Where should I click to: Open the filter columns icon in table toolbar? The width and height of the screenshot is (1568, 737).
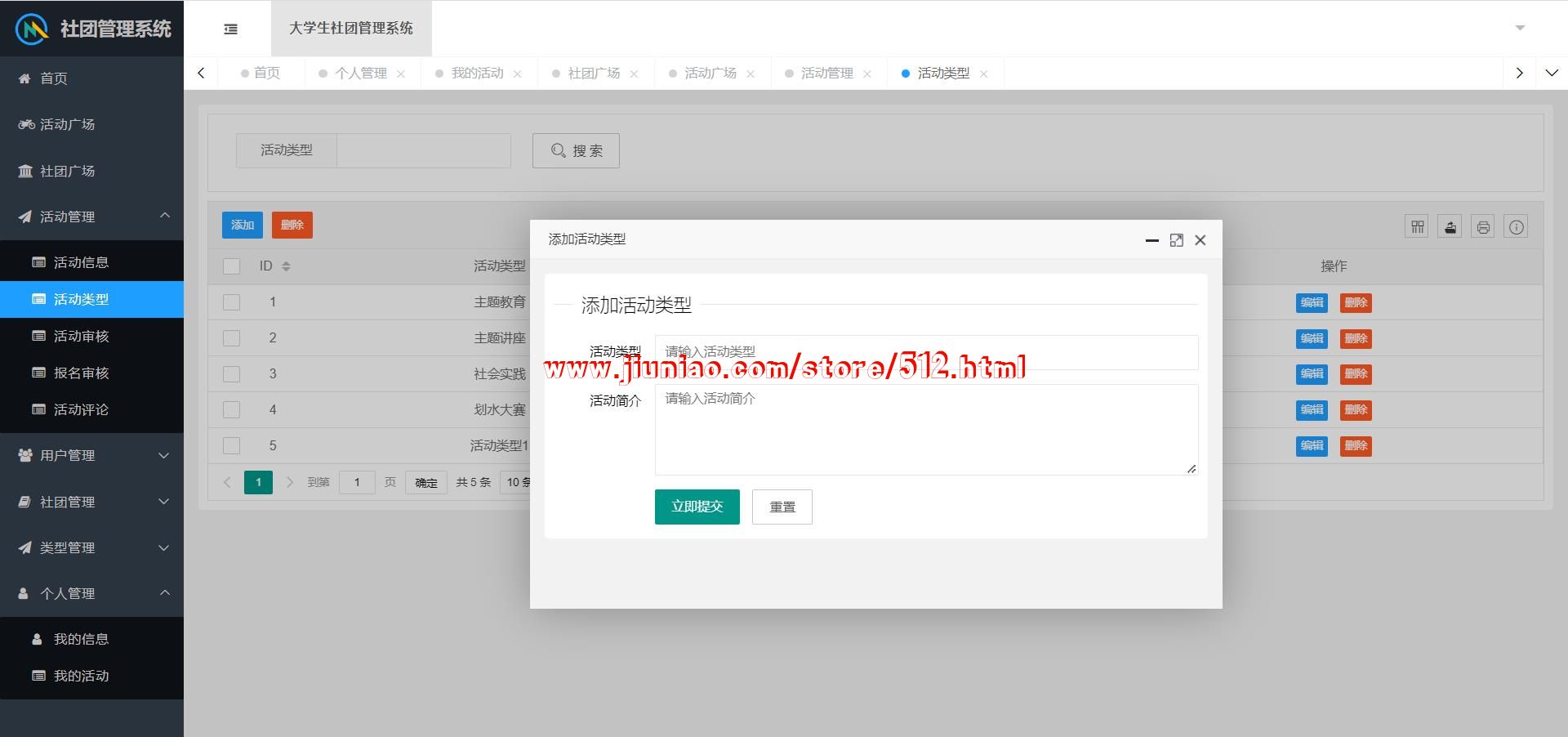1417,226
